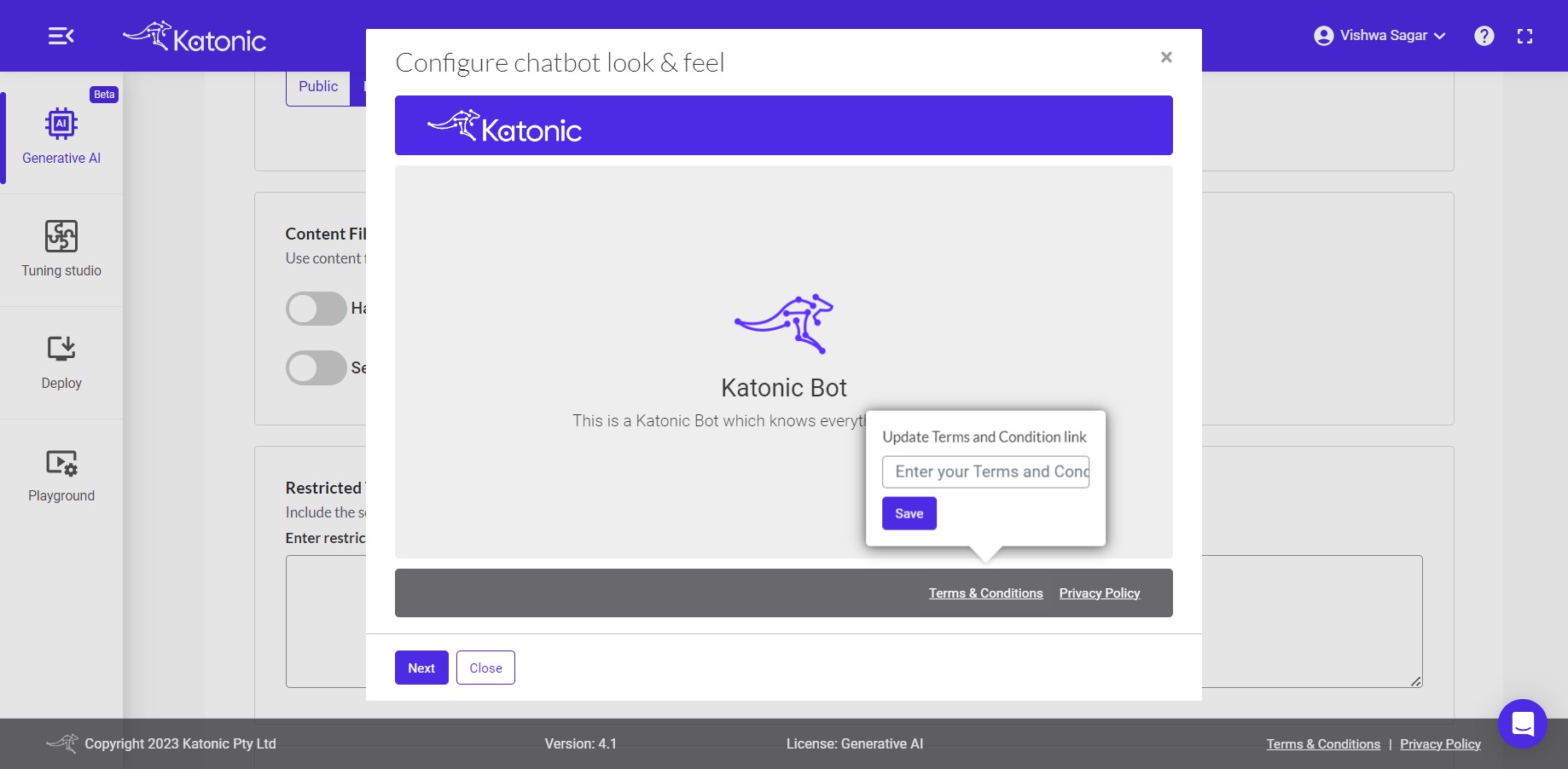Open the help question mark icon
Viewport: 1568px width, 769px height.
pyautogui.click(x=1484, y=36)
